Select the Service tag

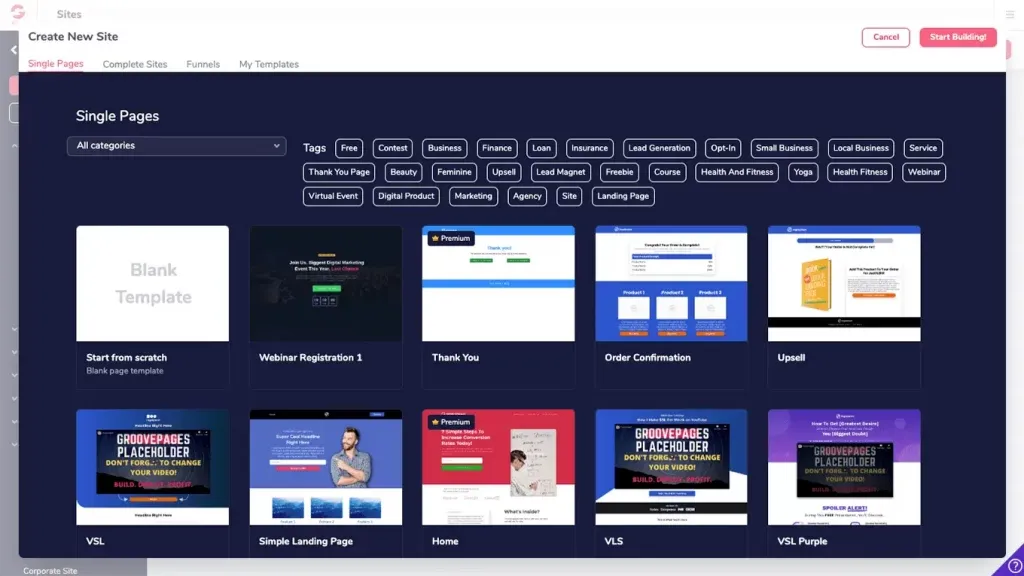[x=923, y=148]
